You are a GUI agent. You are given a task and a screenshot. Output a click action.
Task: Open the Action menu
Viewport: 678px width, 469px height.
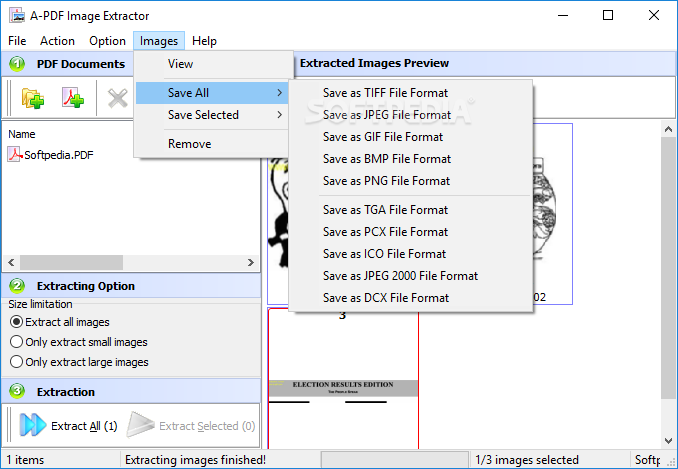(57, 41)
